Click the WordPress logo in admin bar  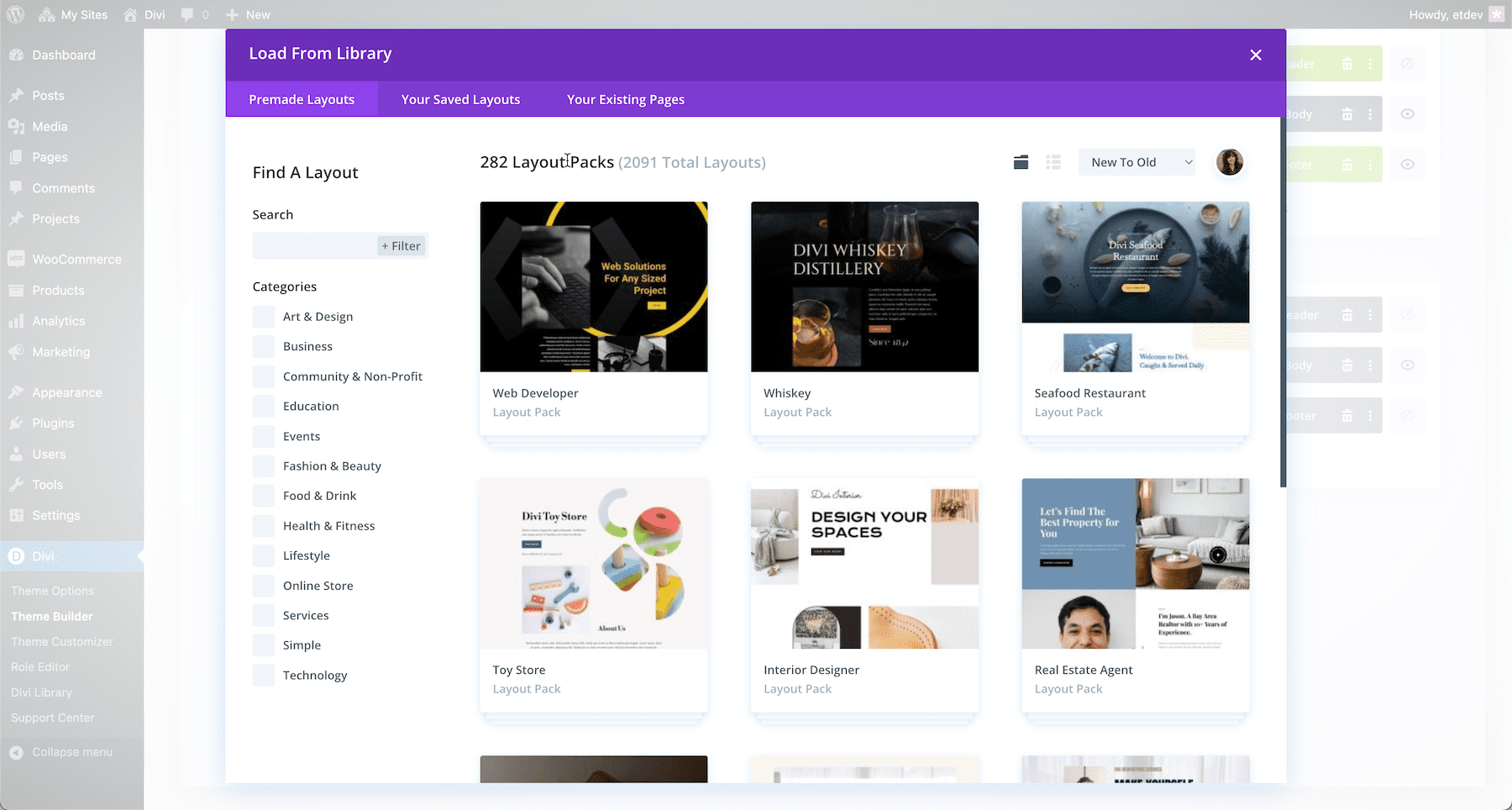(x=14, y=14)
